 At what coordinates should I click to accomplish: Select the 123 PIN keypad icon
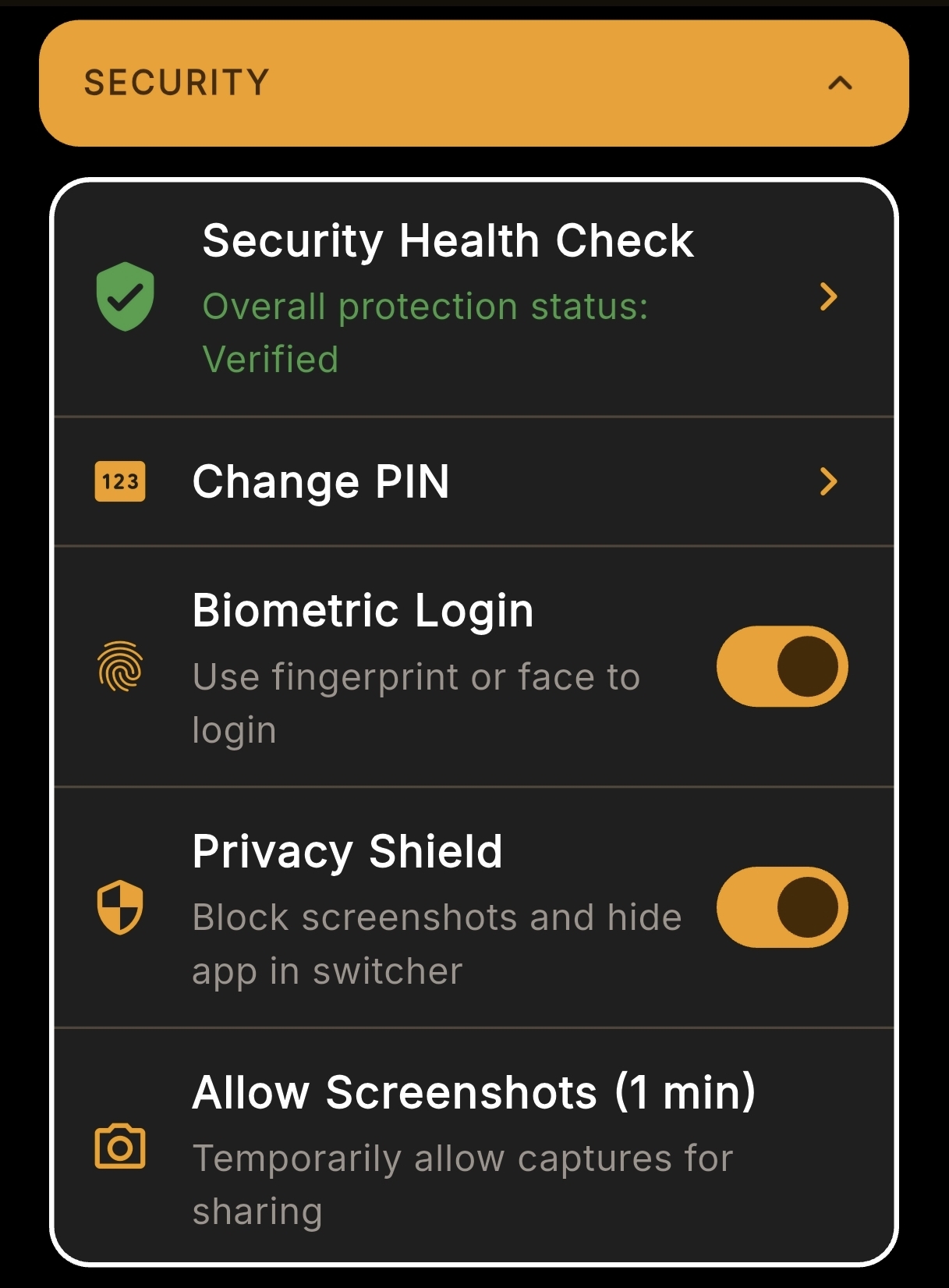click(120, 482)
